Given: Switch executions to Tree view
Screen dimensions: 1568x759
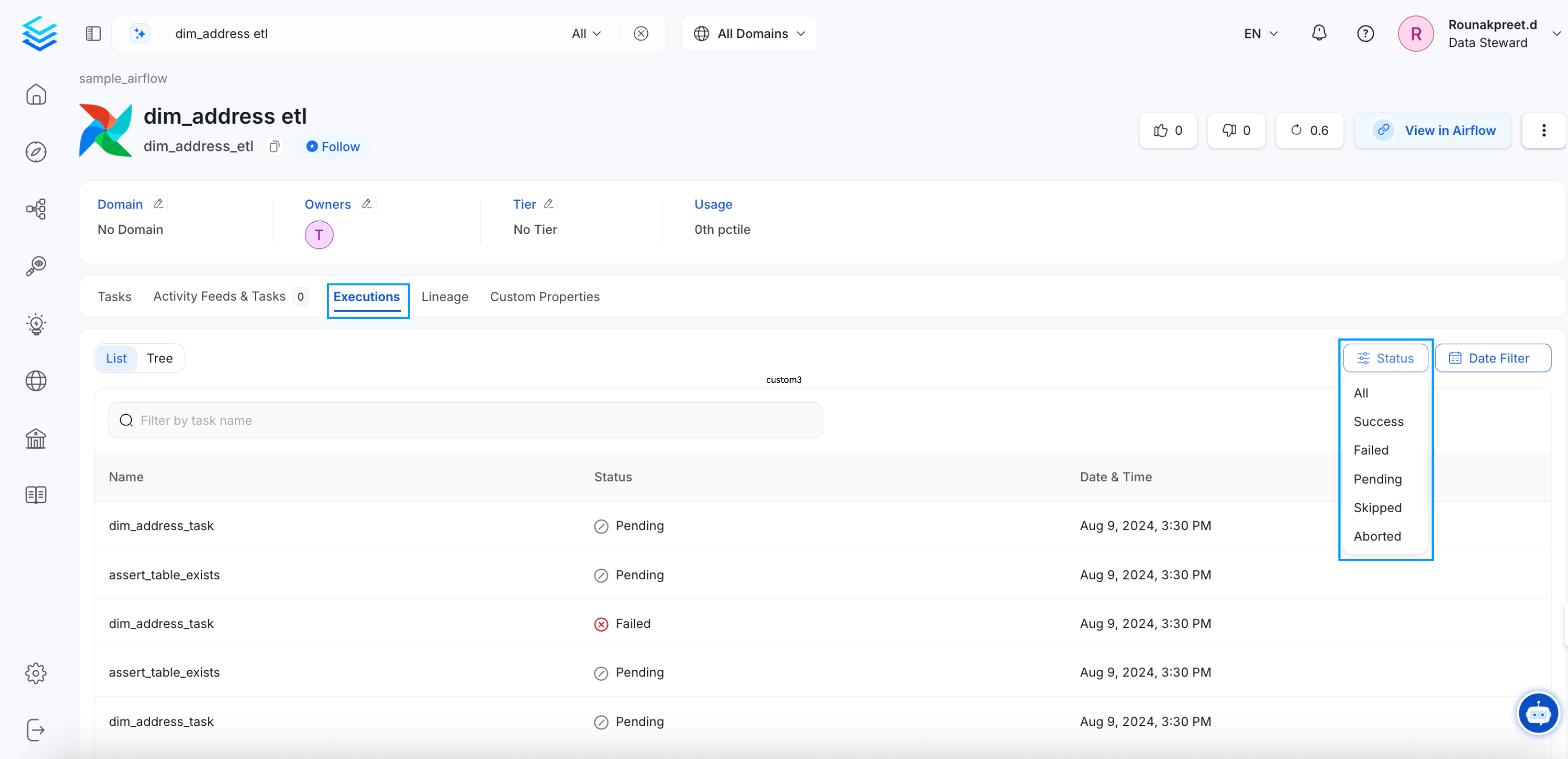Looking at the screenshot, I should click(159, 358).
